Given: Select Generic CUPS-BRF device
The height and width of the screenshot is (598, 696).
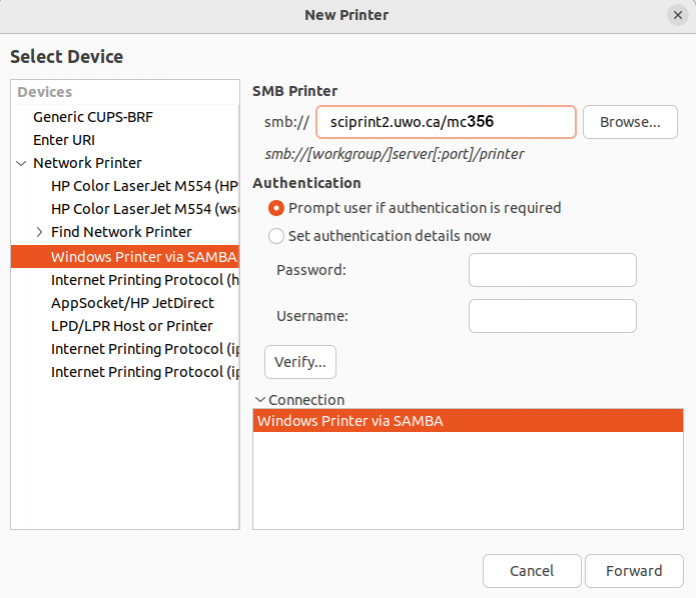Looking at the screenshot, I should pyautogui.click(x=92, y=117).
